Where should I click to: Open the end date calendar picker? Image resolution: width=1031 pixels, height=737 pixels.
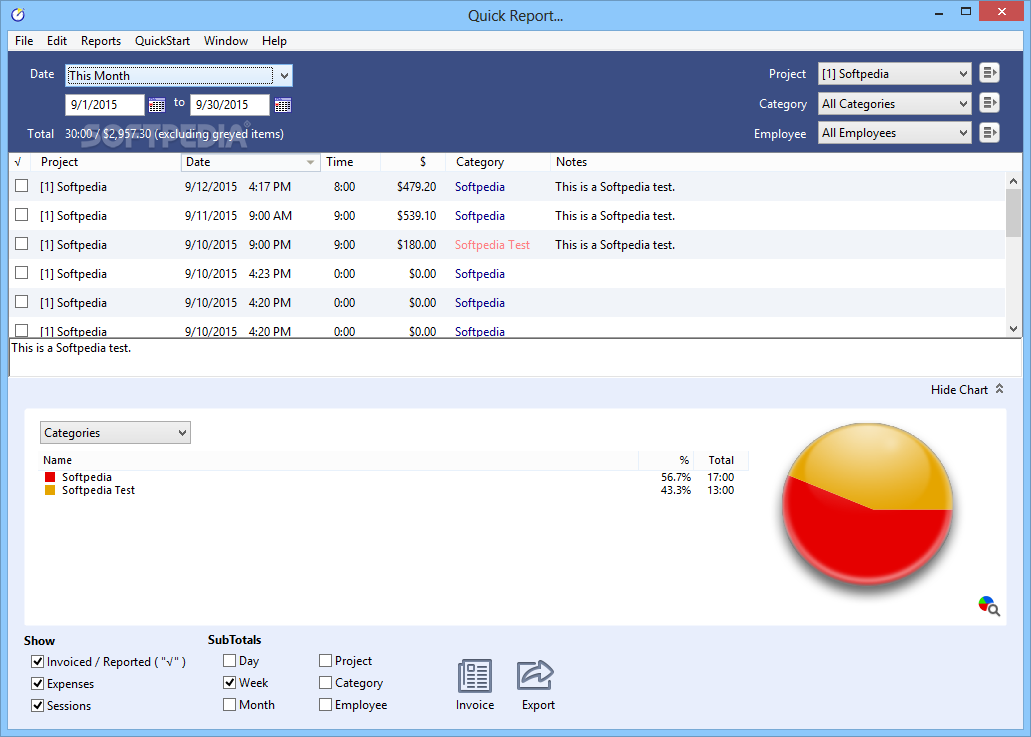(x=283, y=105)
